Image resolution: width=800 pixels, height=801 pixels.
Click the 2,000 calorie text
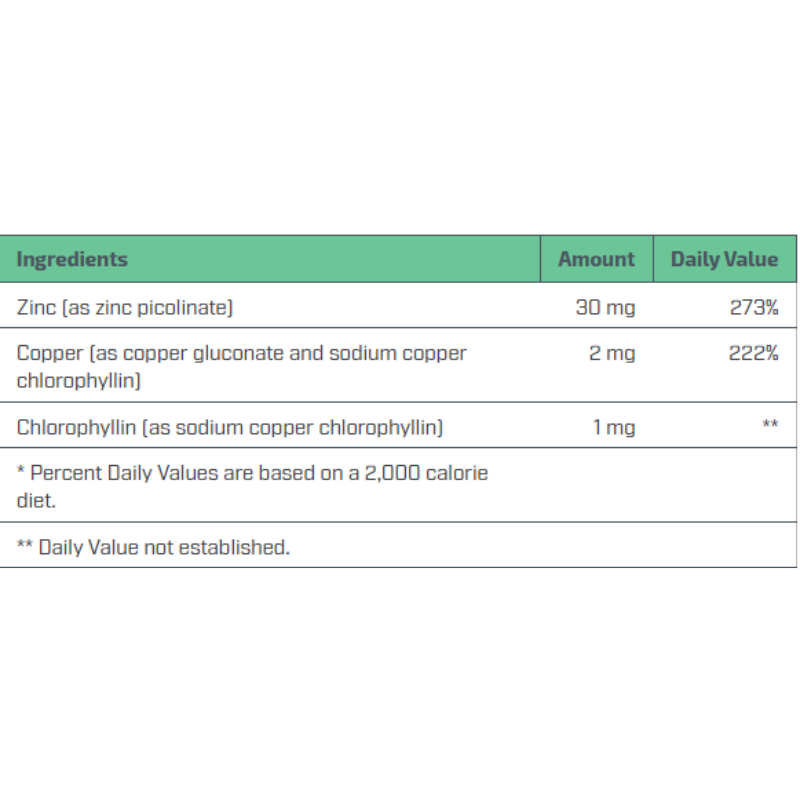point(426,474)
